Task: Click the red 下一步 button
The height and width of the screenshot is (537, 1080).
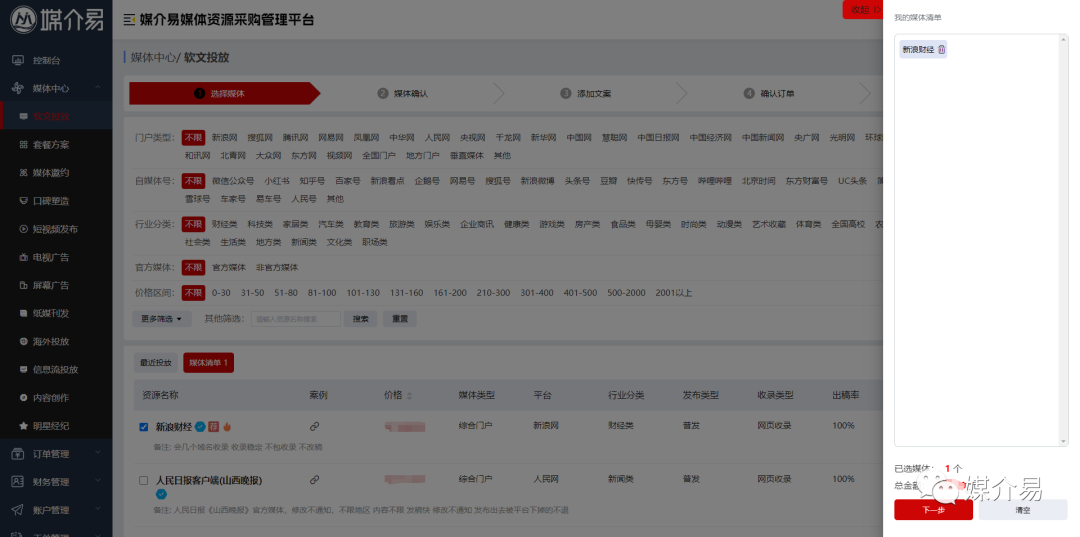Action: (x=932, y=510)
